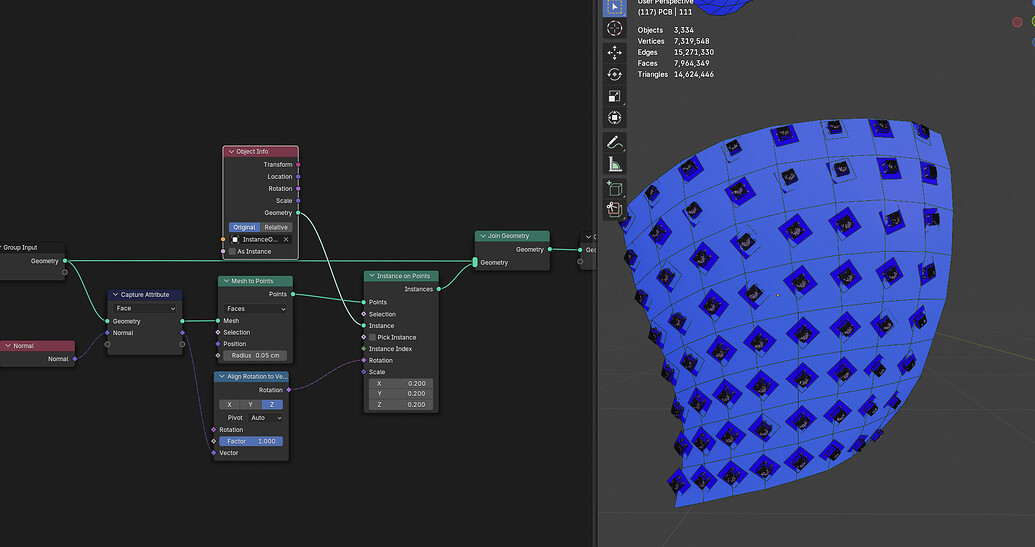Select the Join Geometry node header
This screenshot has width=1035, height=547.
point(512,236)
